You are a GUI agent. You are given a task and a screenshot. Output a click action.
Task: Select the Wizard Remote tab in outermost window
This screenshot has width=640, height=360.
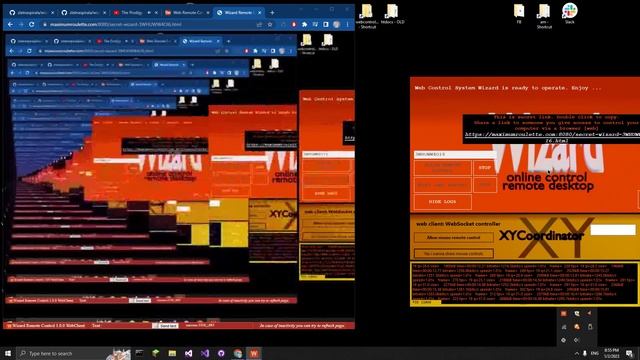pyautogui.click(x=238, y=13)
